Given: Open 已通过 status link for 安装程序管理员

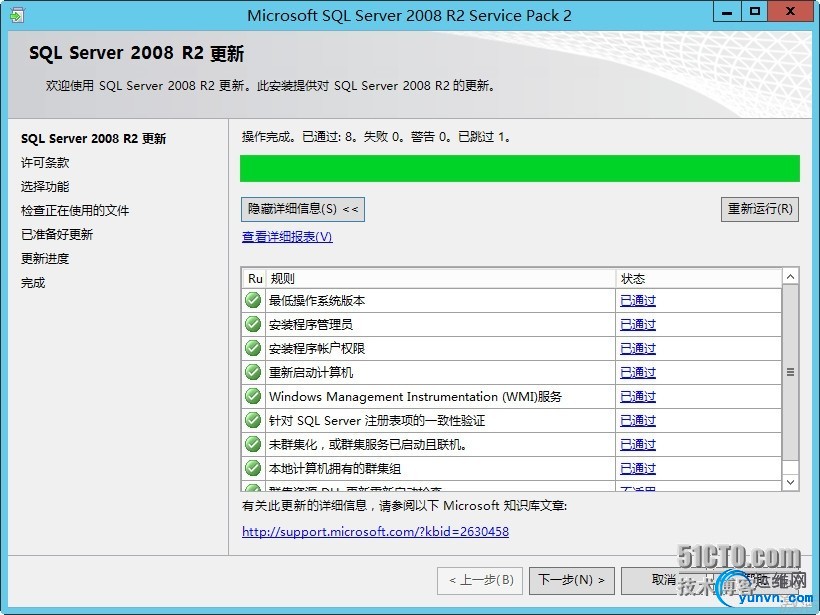Looking at the screenshot, I should pos(637,325).
